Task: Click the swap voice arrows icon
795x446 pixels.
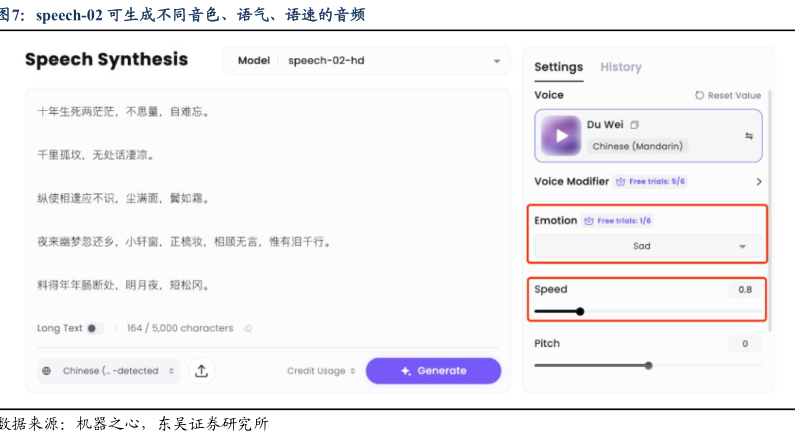Action: coord(749,136)
